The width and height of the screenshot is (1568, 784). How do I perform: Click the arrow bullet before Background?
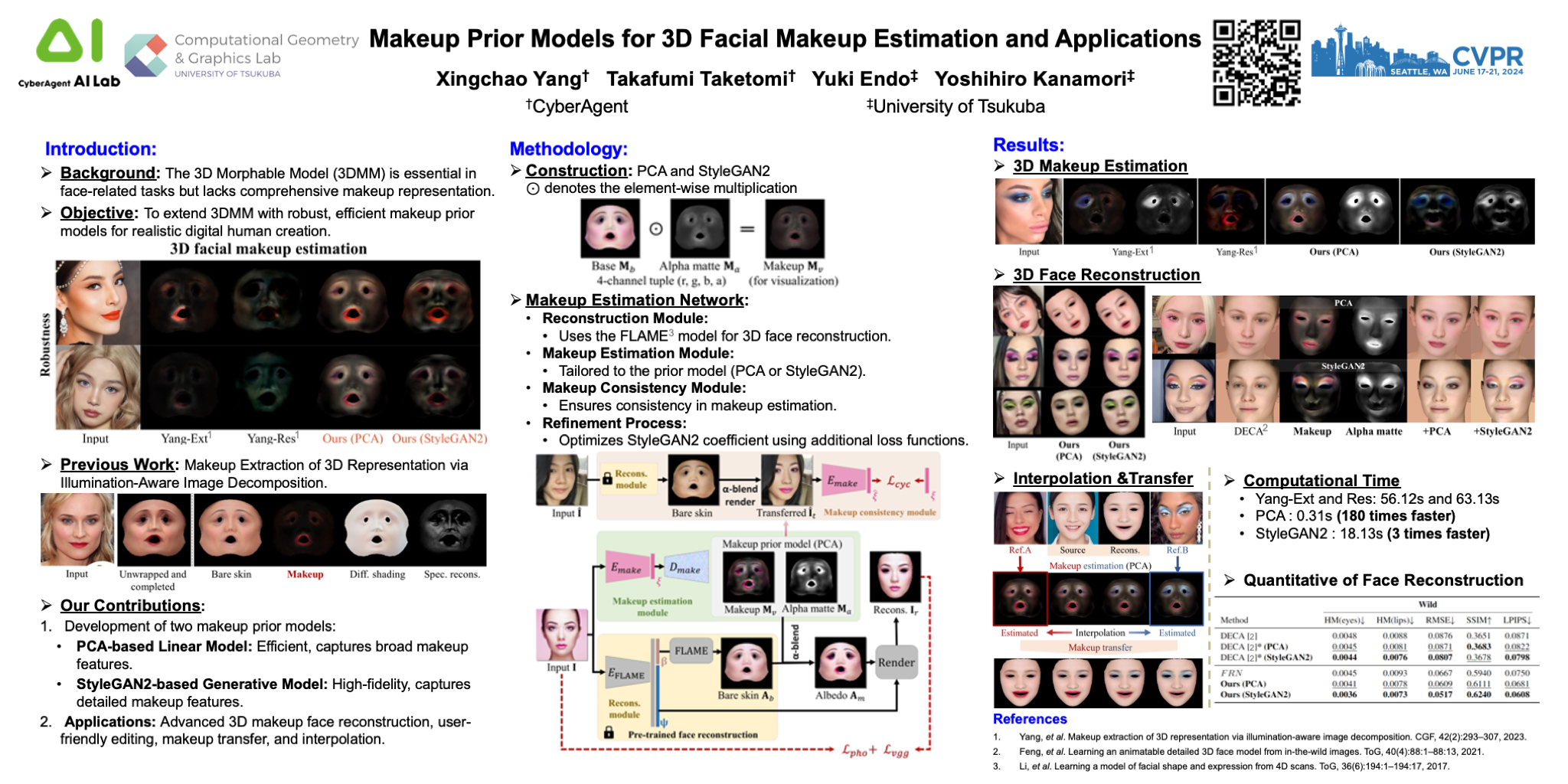(x=47, y=173)
